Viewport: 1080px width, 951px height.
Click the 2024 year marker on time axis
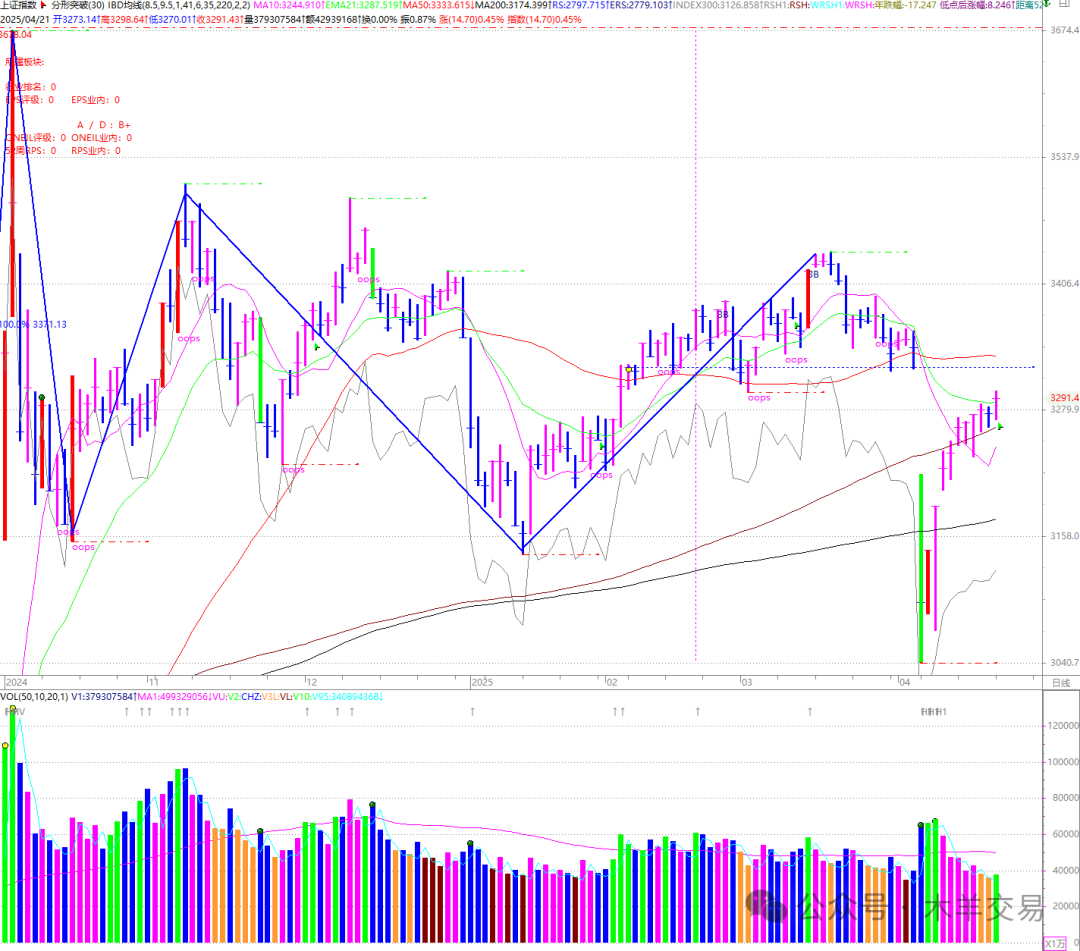click(x=17, y=682)
